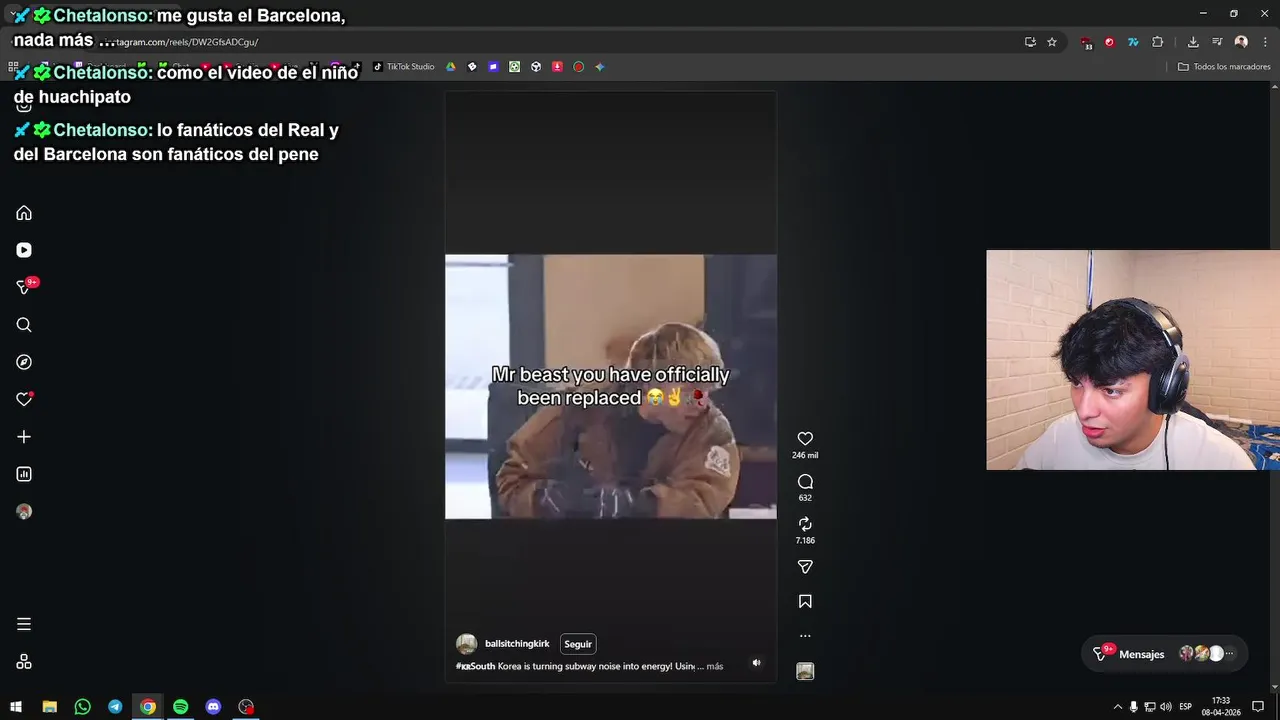This screenshot has width=1280, height=720.
Task: Open File Explorer from the taskbar
Action: point(49,707)
